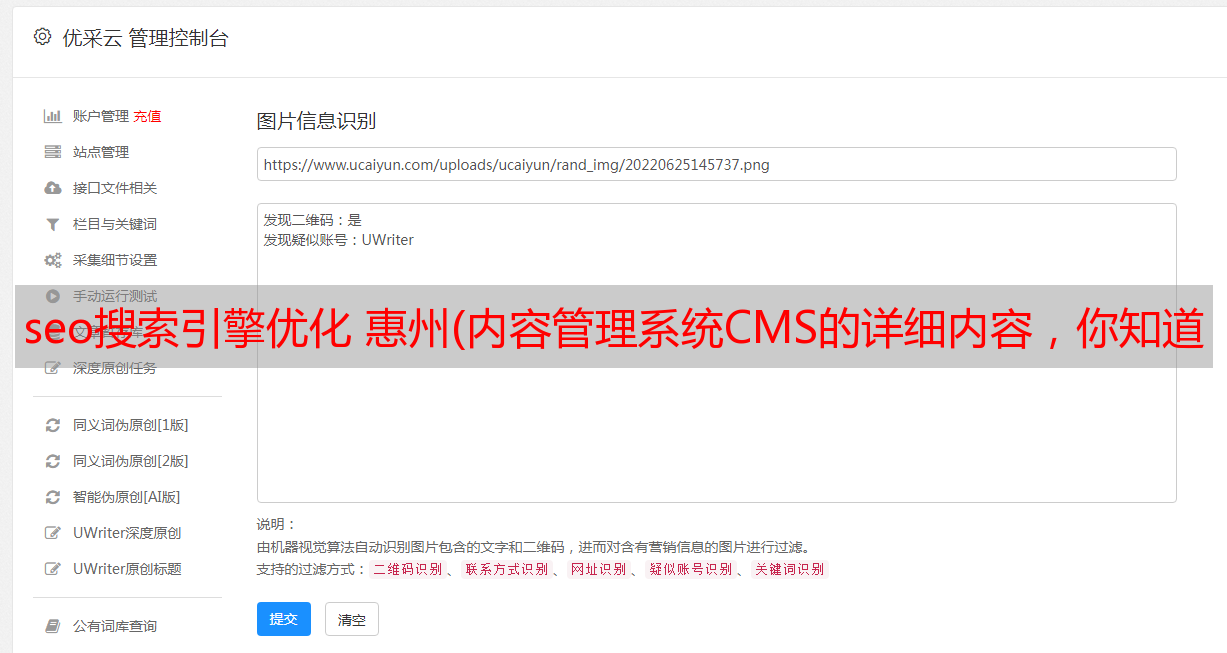Select the 公有词库查询 book icon

[53, 626]
